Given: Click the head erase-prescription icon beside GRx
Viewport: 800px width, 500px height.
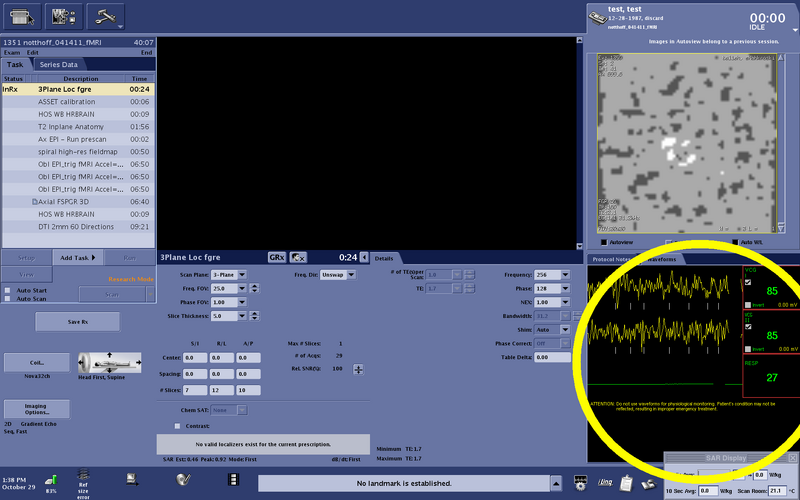Looking at the screenshot, I should (298, 257).
